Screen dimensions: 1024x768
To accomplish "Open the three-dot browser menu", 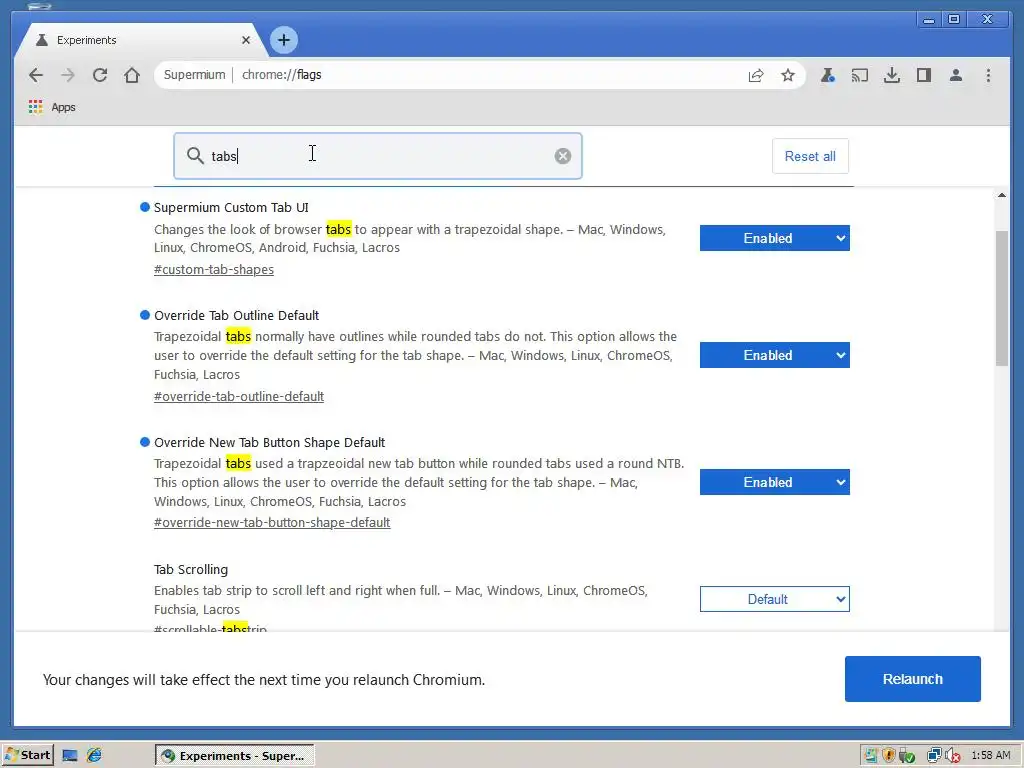I will (988, 75).
